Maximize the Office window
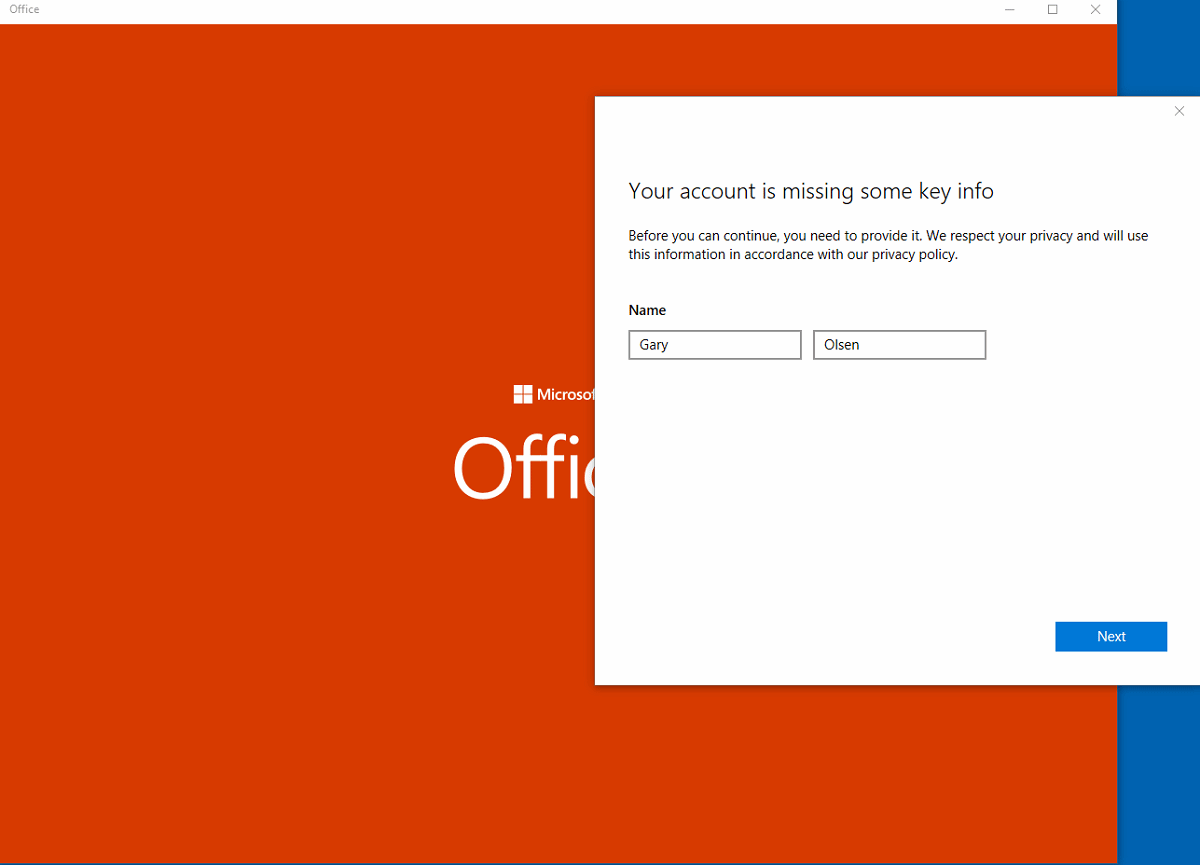The height and width of the screenshot is (865, 1200). pyautogui.click(x=1052, y=10)
